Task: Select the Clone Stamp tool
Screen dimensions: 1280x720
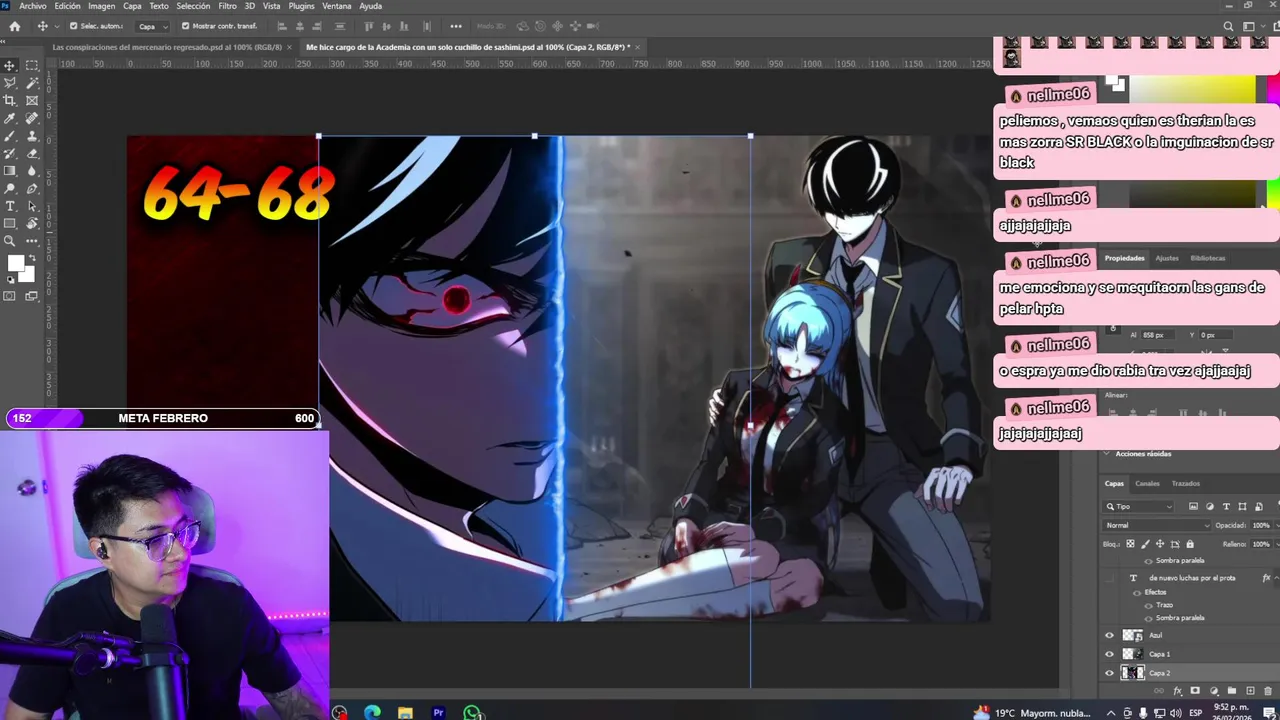Action: pos(32,136)
